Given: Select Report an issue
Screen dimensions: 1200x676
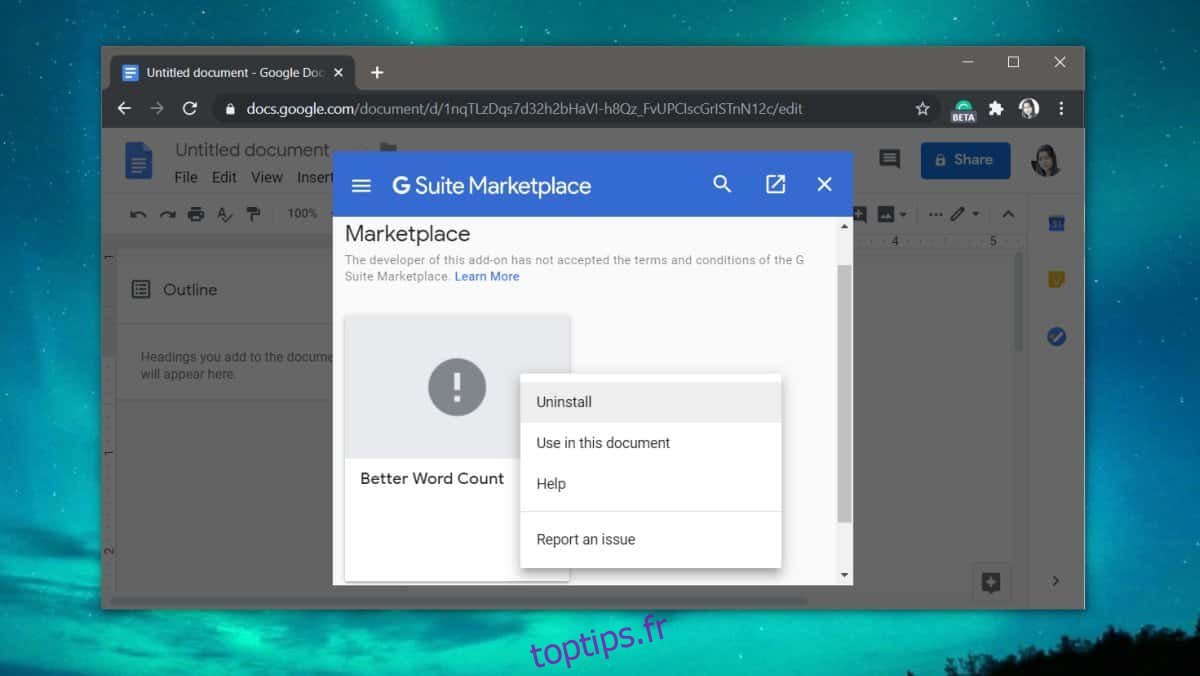Looking at the screenshot, I should [x=650, y=539].
